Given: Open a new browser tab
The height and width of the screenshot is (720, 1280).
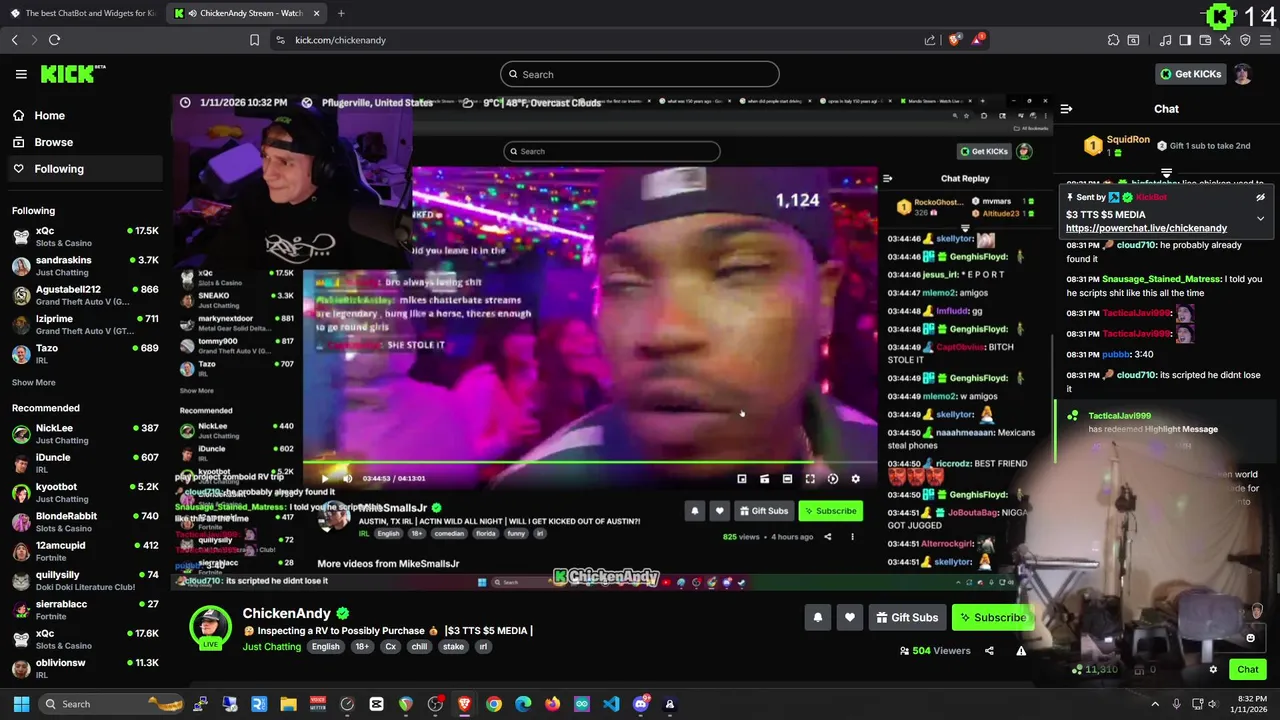Looking at the screenshot, I should (x=341, y=13).
